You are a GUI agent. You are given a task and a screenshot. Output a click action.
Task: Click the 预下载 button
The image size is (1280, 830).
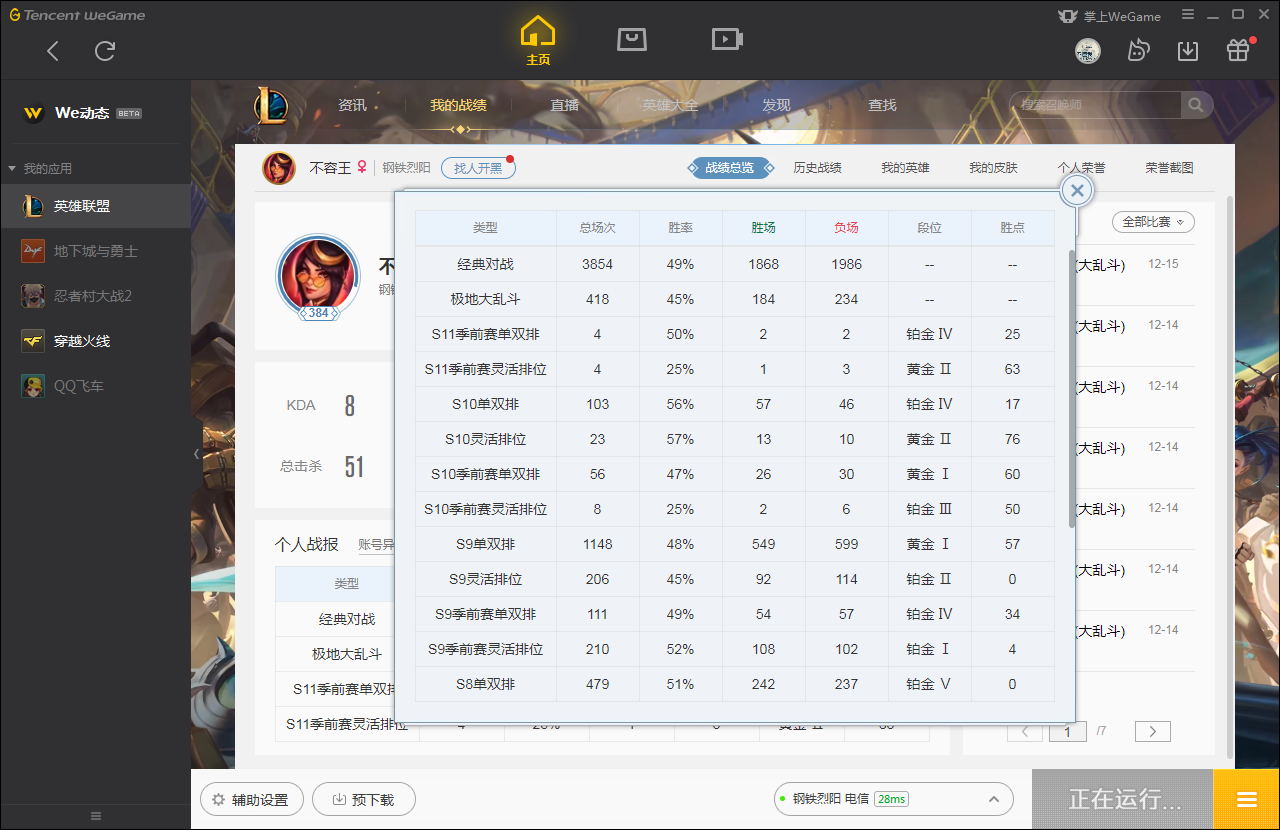[364, 799]
